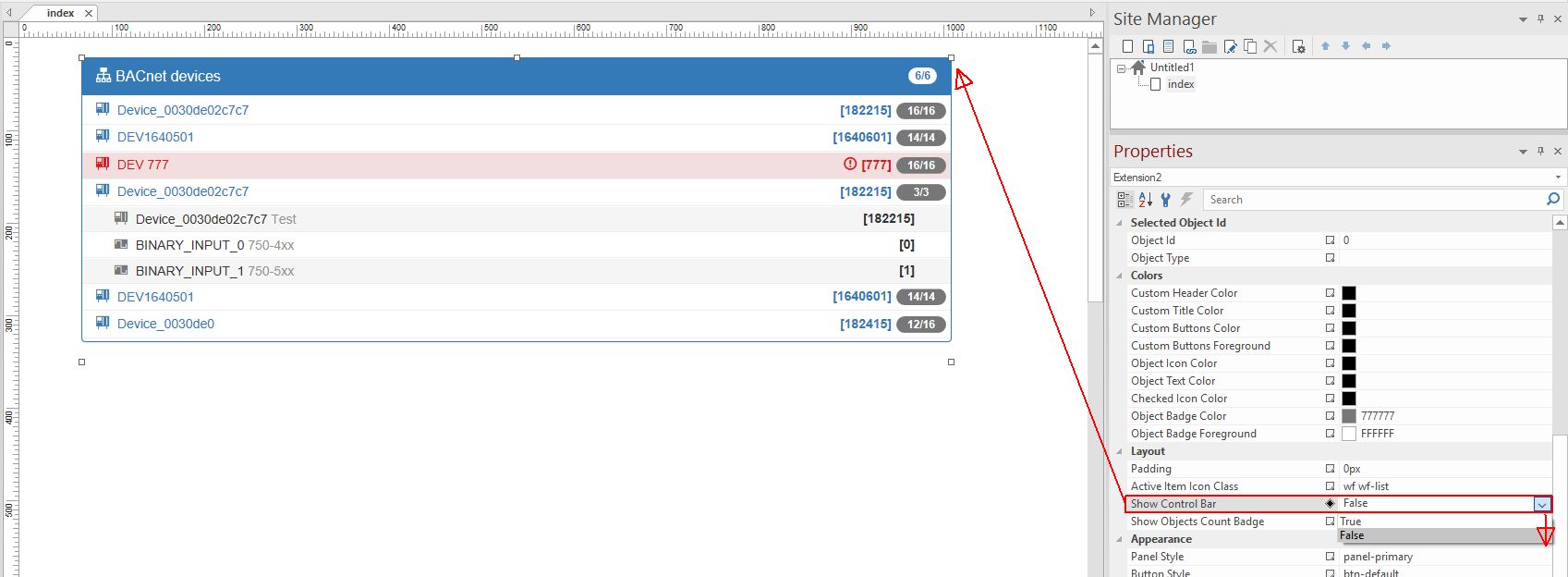This screenshot has width=1568, height=577.
Task: Click the page with link icon in Site Manager
Action: pos(1189,46)
